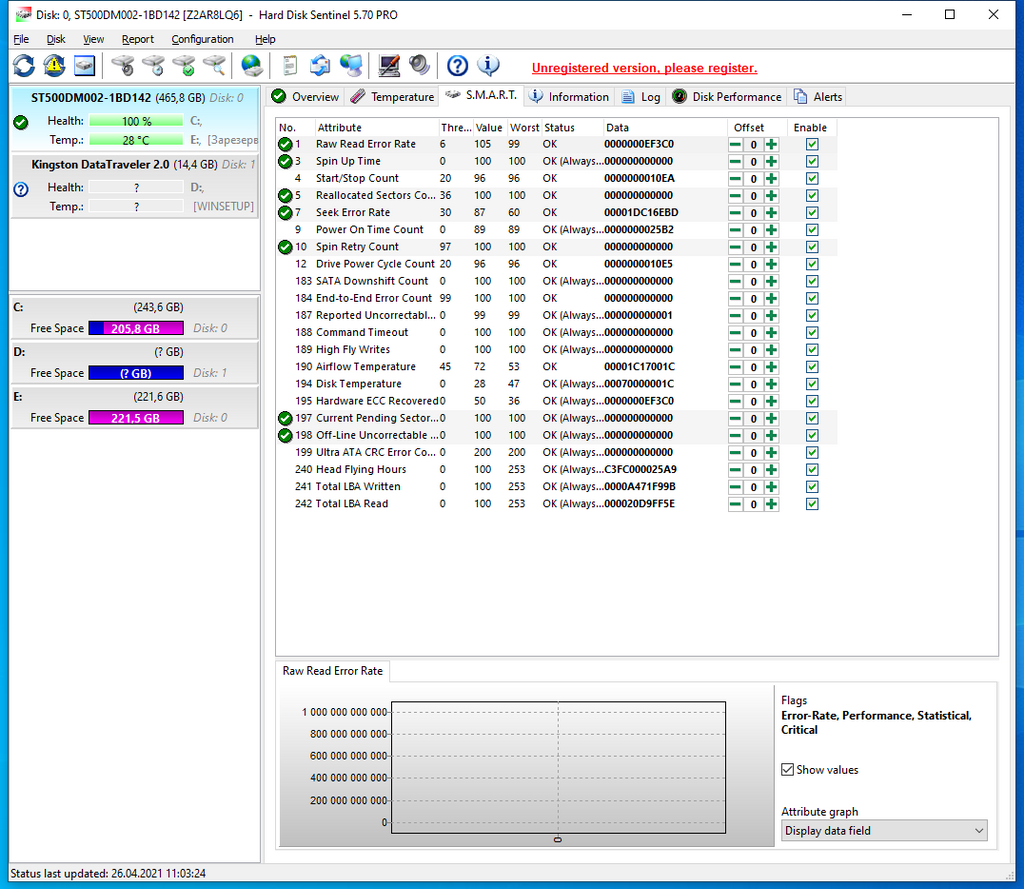Click the blue info bubble toolbar icon
This screenshot has width=1024, height=889.
pyautogui.click(x=488, y=66)
